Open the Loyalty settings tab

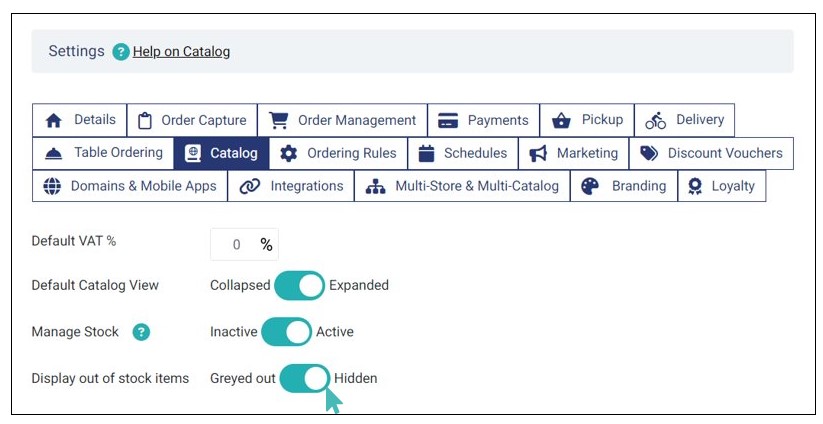(x=722, y=186)
